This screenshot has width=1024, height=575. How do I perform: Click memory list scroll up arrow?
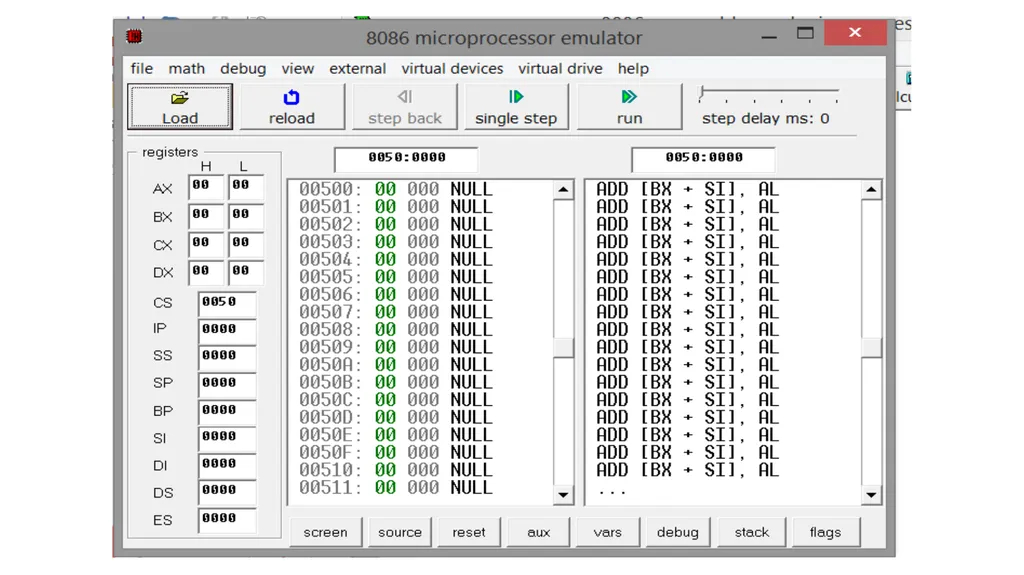[x=563, y=190]
